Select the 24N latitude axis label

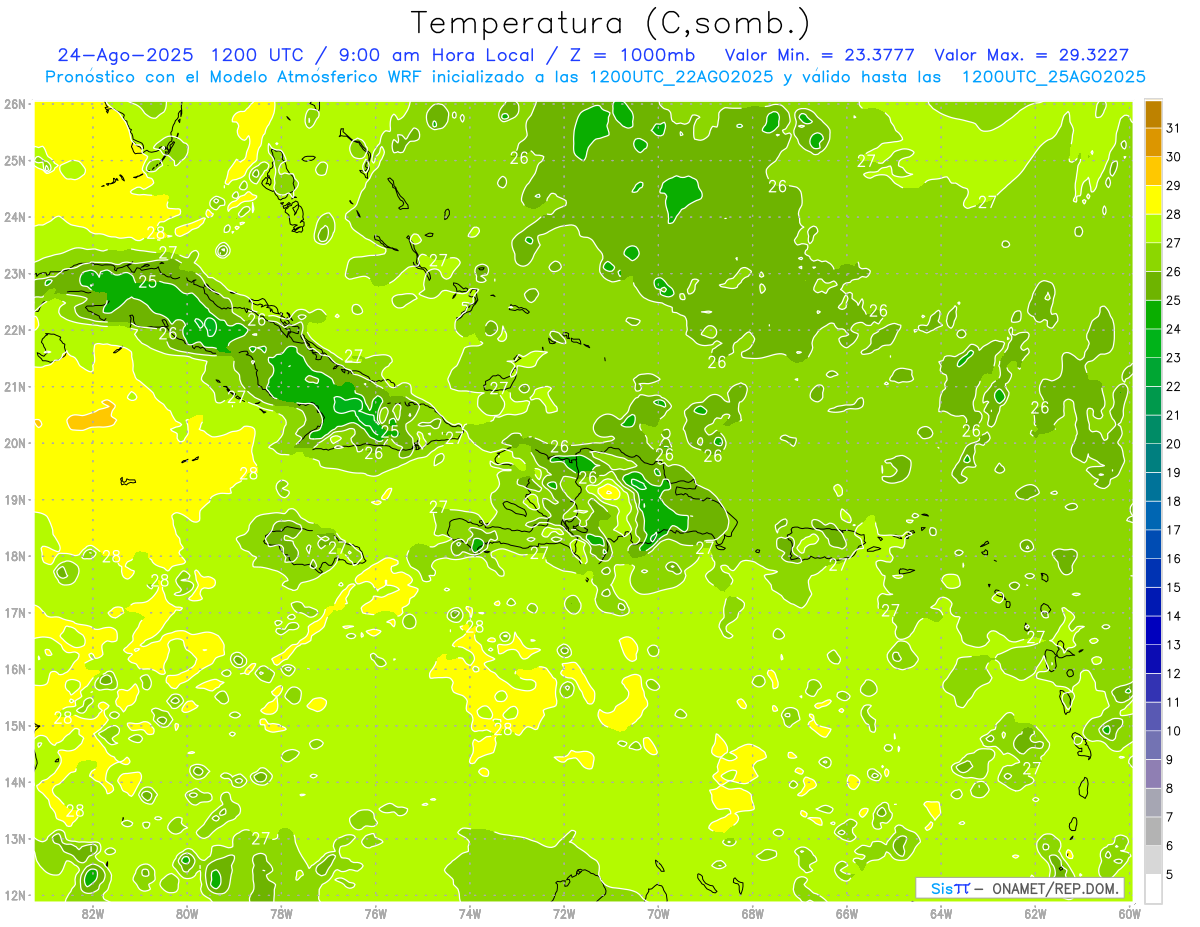click(x=15, y=217)
